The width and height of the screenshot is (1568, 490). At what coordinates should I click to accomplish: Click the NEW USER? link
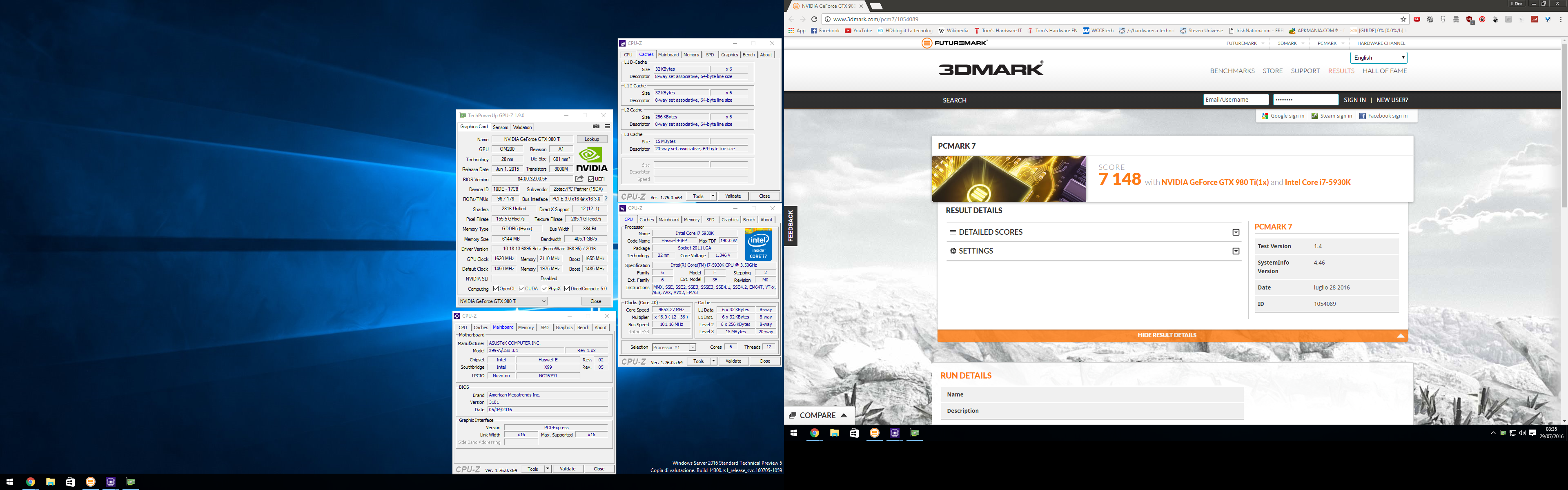point(1392,100)
